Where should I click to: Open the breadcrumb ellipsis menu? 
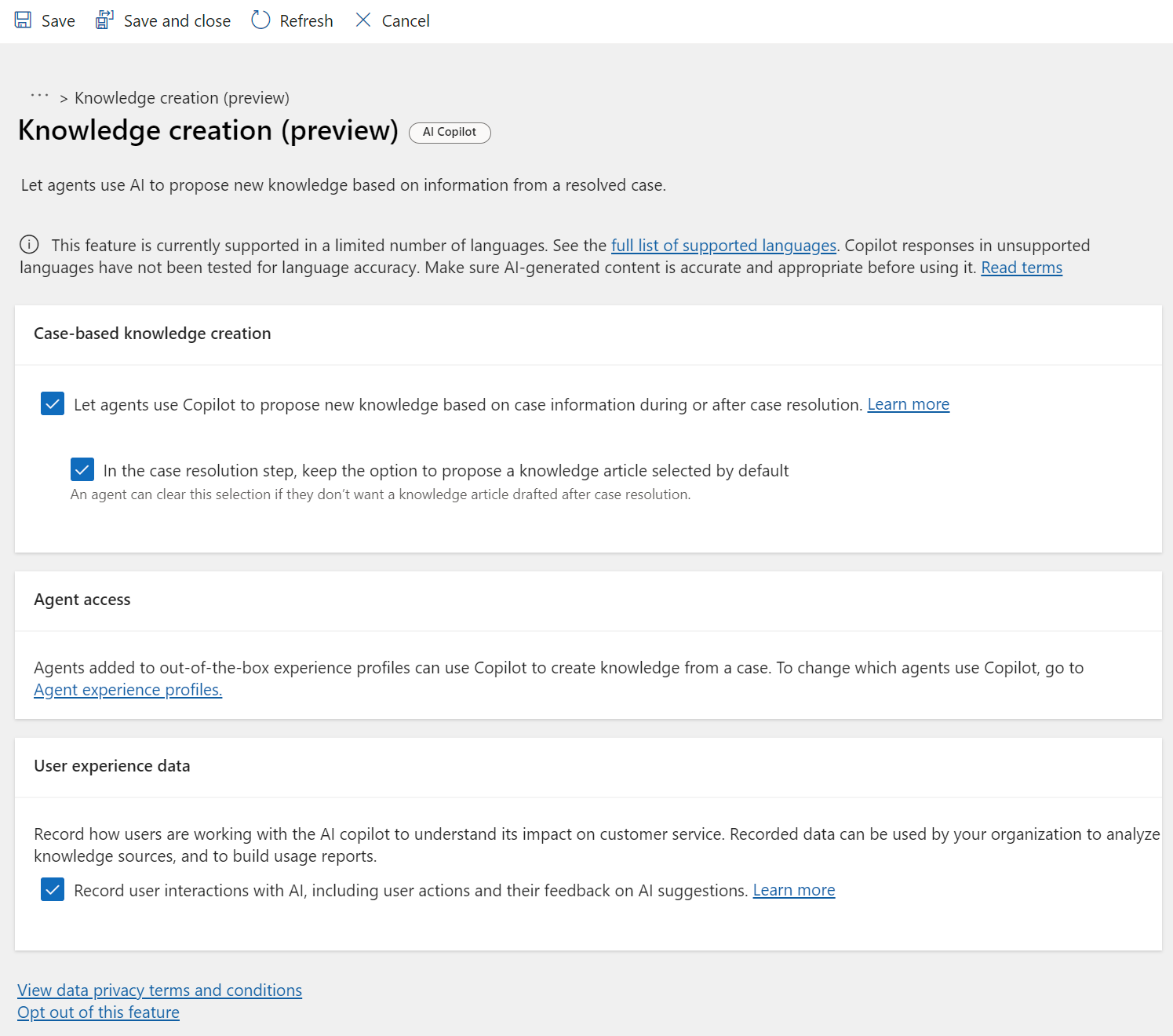[x=38, y=97]
